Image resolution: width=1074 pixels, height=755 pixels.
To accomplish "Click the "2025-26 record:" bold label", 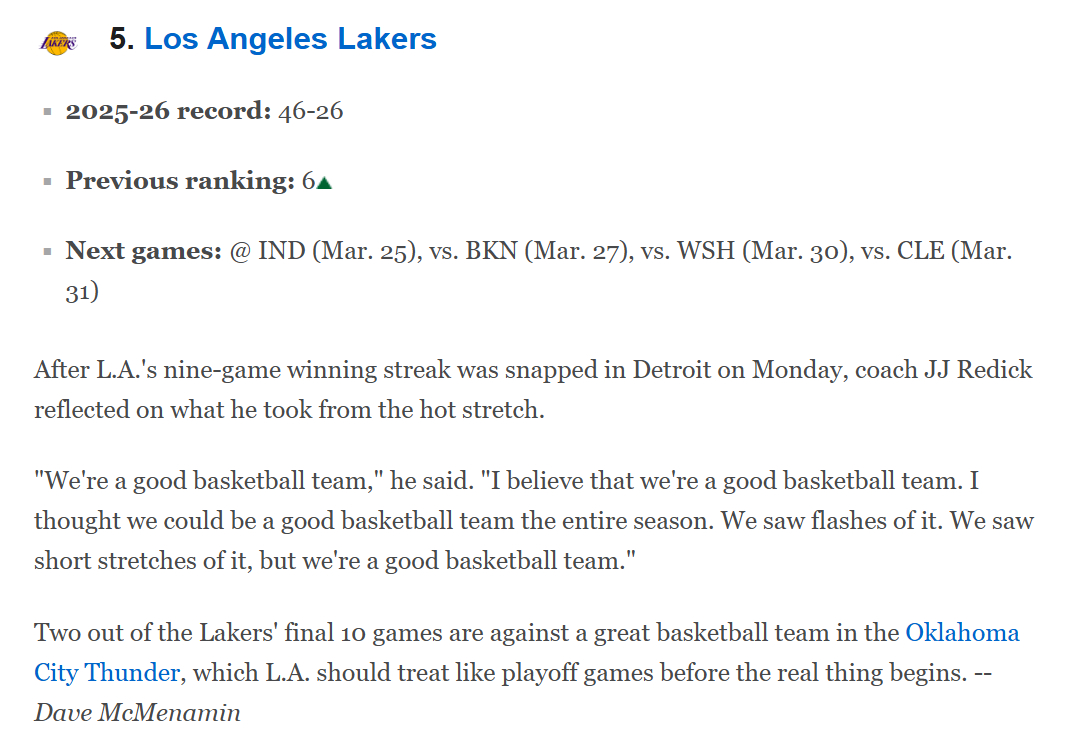I will coord(168,111).
